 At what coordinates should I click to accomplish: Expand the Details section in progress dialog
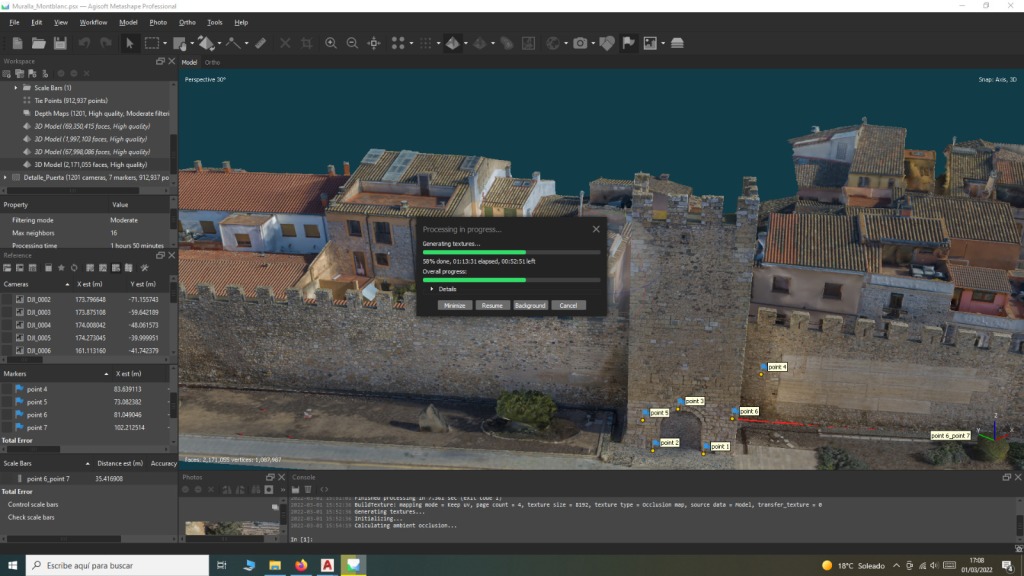[432, 289]
